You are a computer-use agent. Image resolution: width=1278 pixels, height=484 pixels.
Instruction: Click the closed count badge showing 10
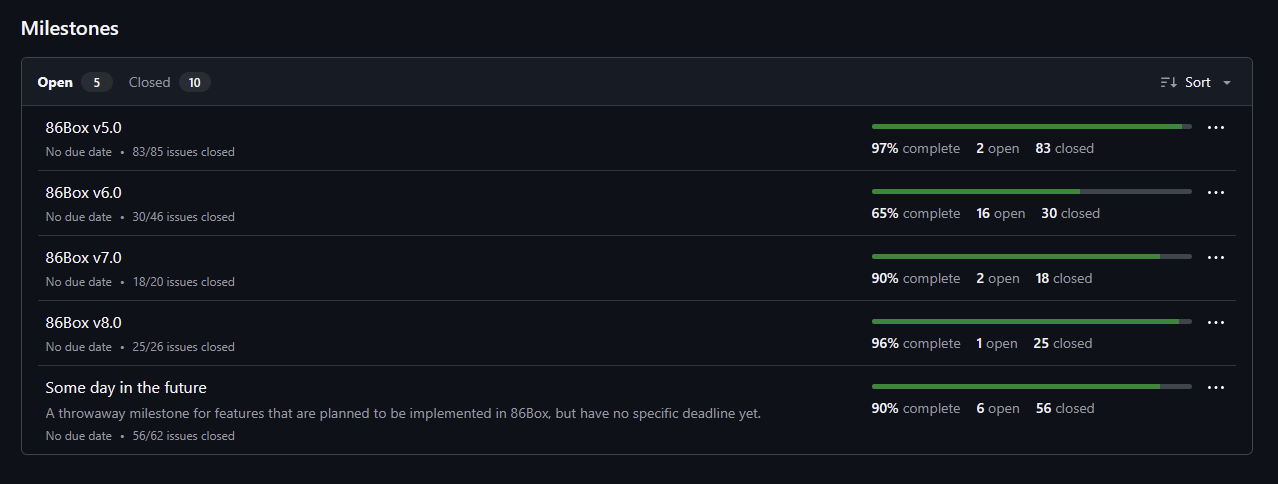(x=195, y=82)
